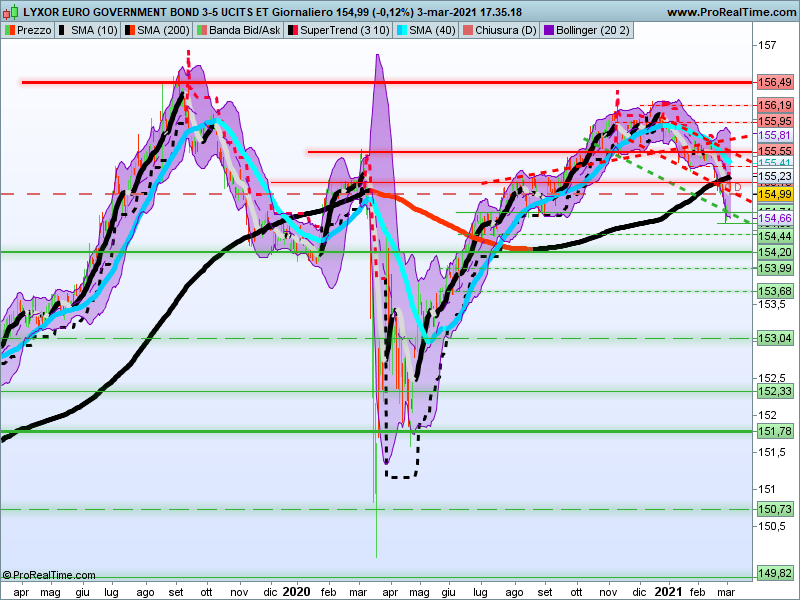
Task: Click the Prezzo indicator label
Action: [x=34, y=31]
